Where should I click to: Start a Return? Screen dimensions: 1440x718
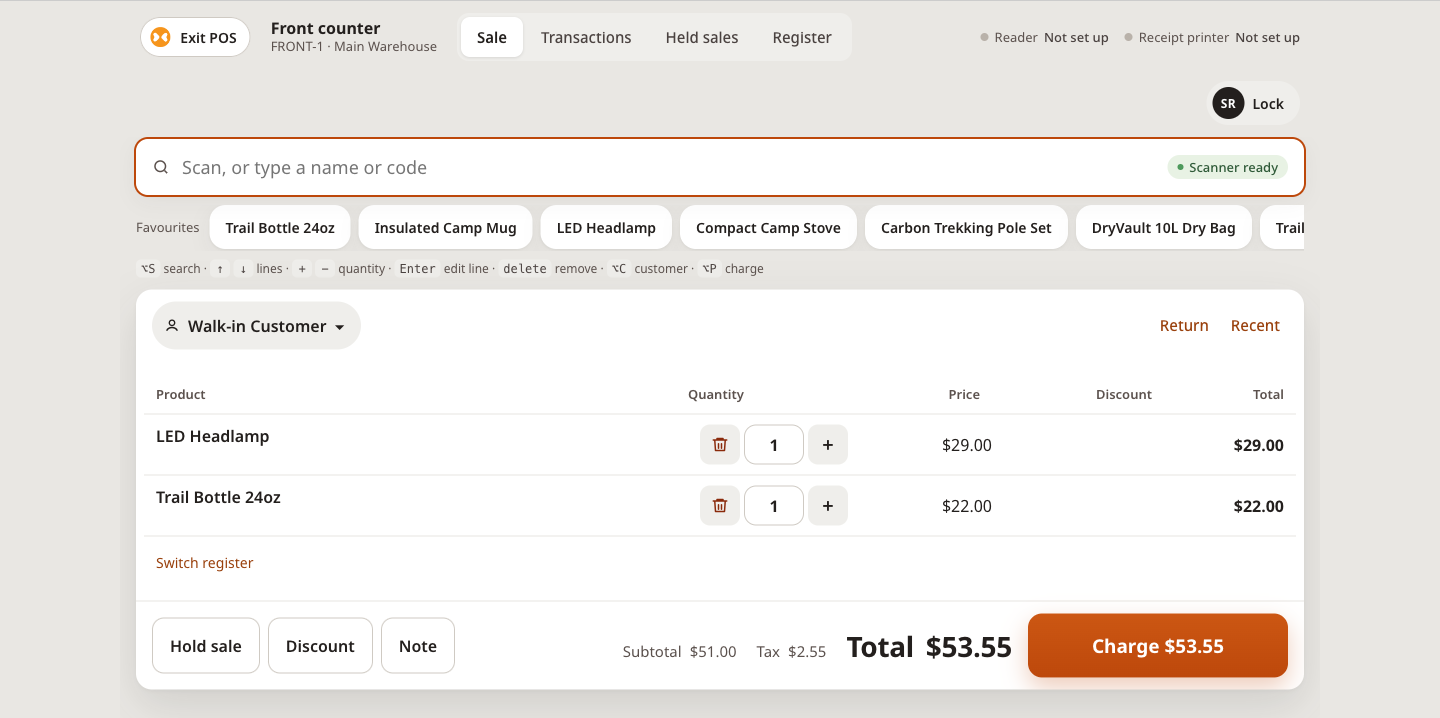pos(1184,326)
